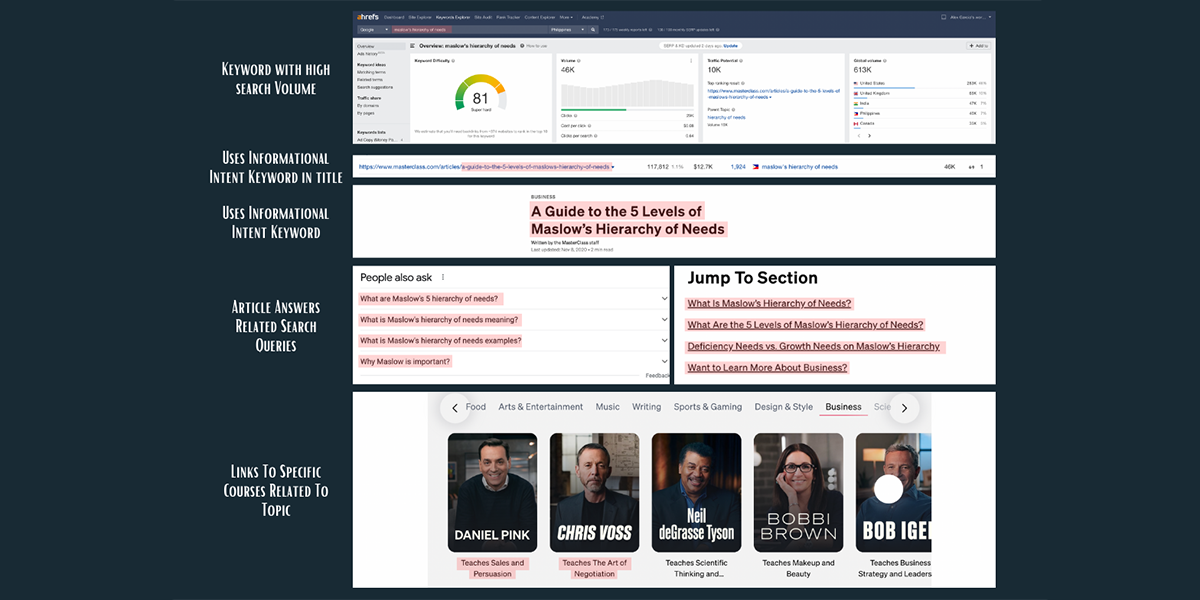Select the Design & Style category tab
The image size is (1200, 600).
tap(784, 407)
